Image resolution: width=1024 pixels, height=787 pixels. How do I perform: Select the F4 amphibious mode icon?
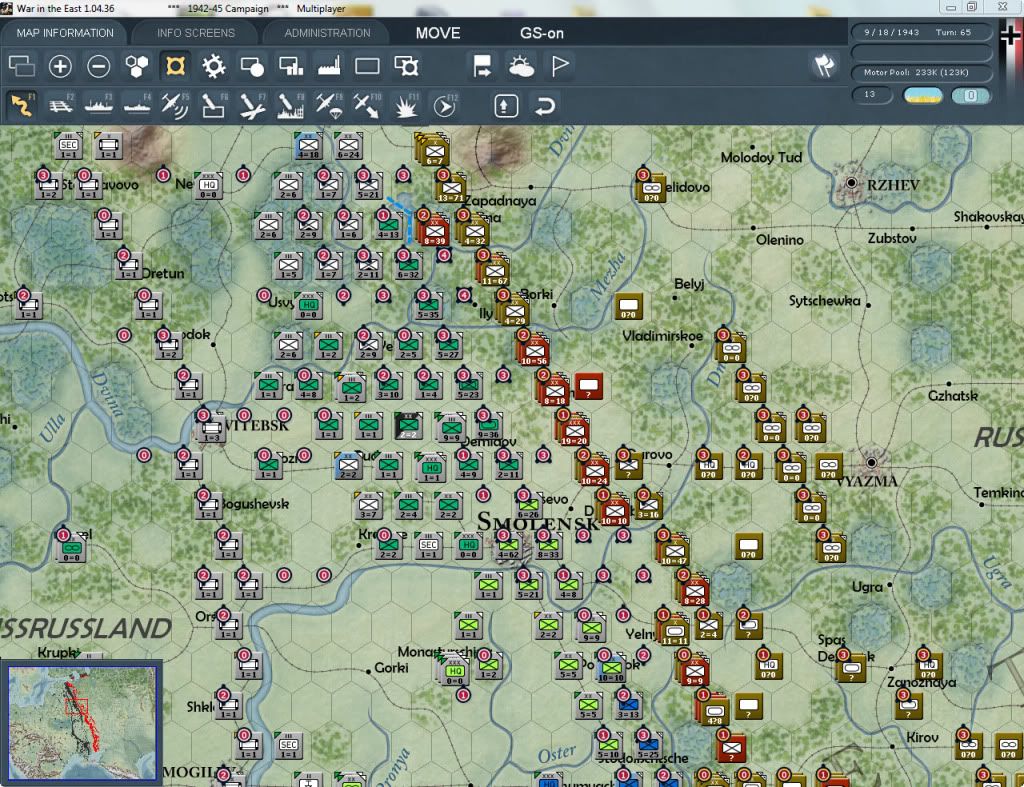point(137,105)
